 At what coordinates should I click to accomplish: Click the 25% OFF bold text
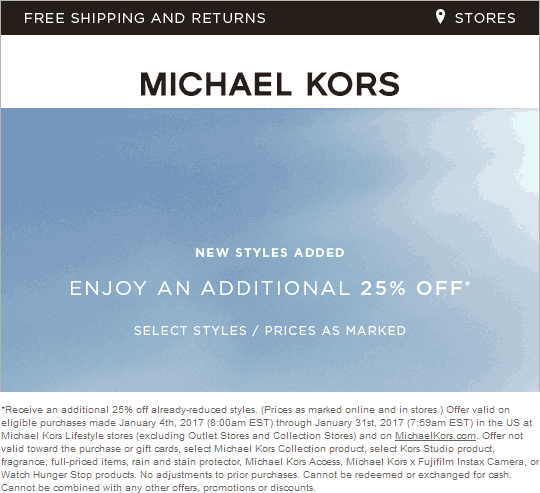412,288
